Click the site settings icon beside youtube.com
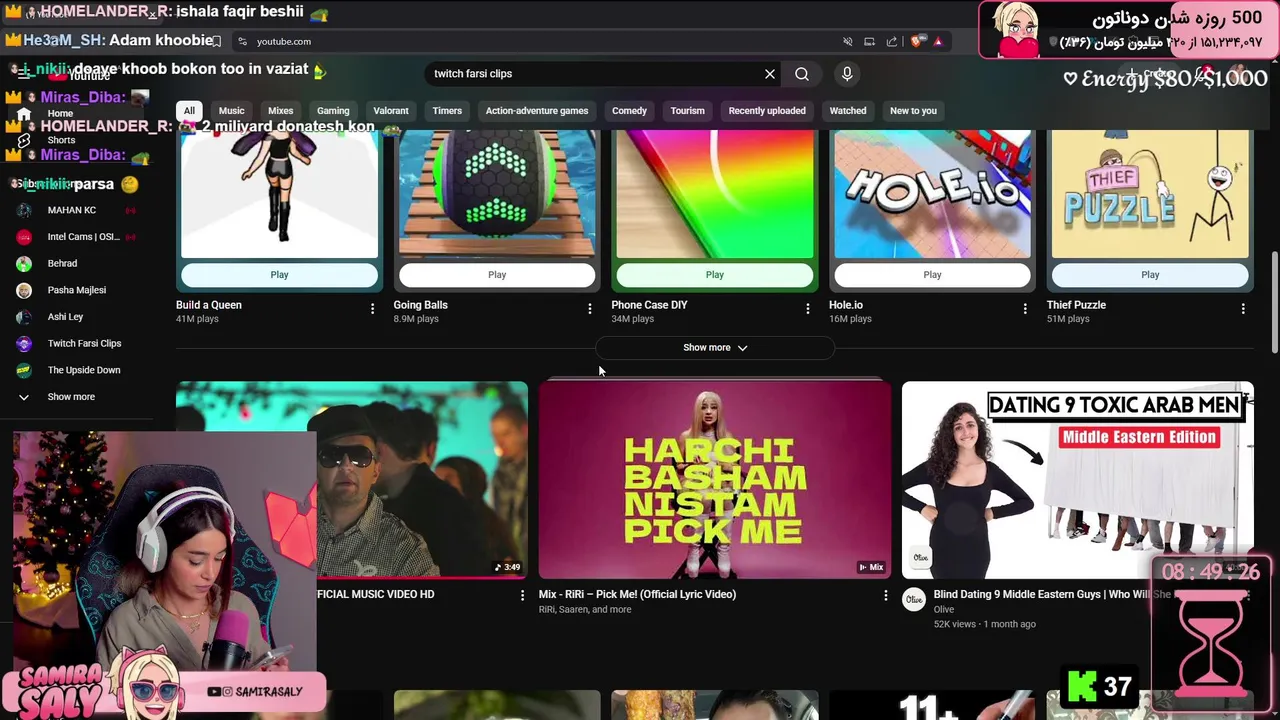 coord(242,41)
